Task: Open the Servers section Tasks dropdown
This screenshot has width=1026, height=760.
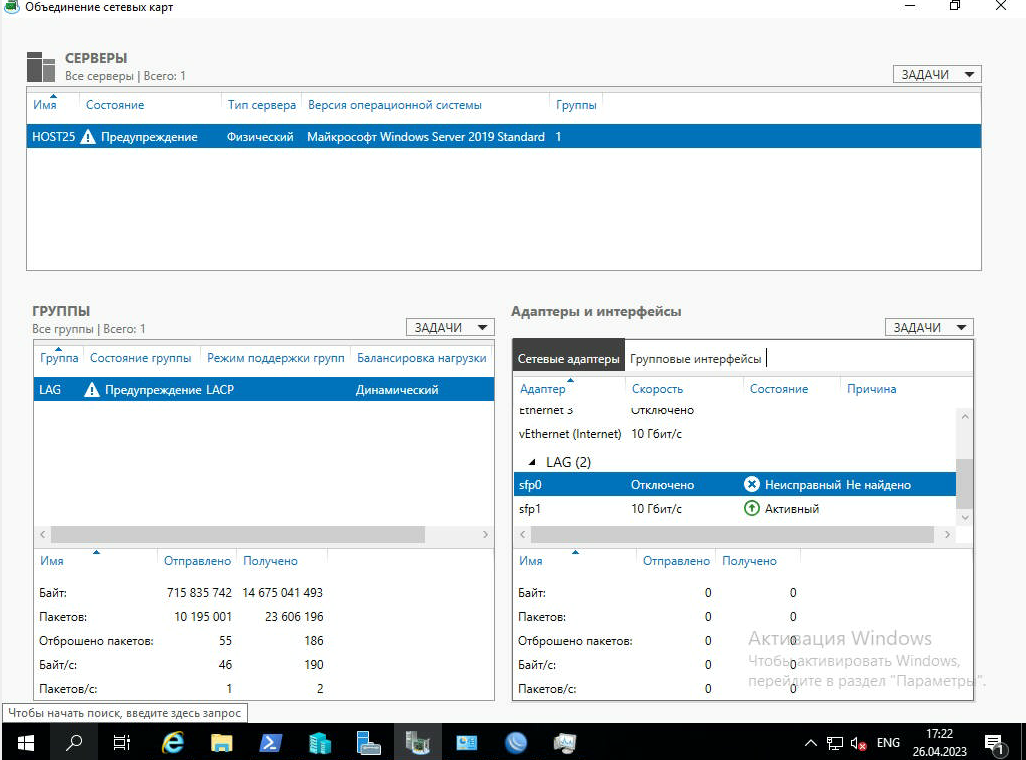Action: pyautogui.click(x=937, y=75)
